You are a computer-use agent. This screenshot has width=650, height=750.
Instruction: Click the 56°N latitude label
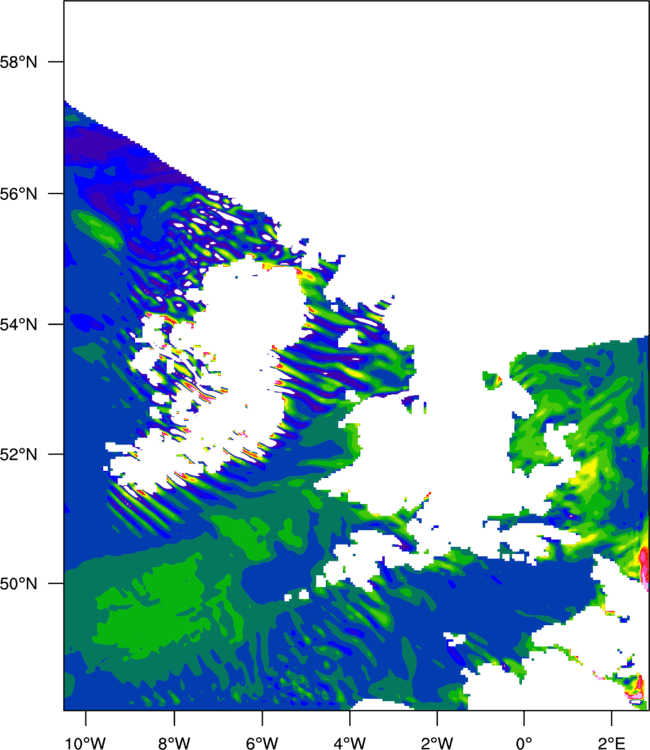(x=18, y=194)
